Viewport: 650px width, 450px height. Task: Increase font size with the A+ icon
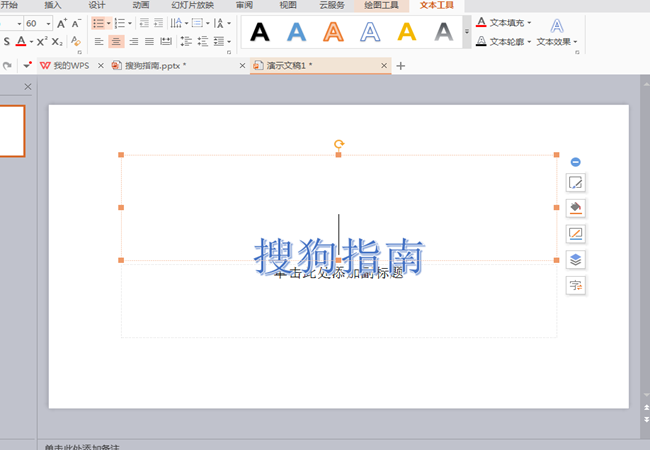62,23
